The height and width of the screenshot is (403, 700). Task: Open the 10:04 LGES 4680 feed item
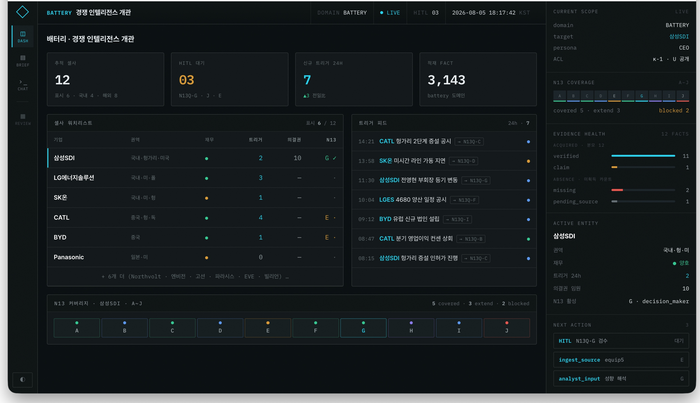[444, 200]
